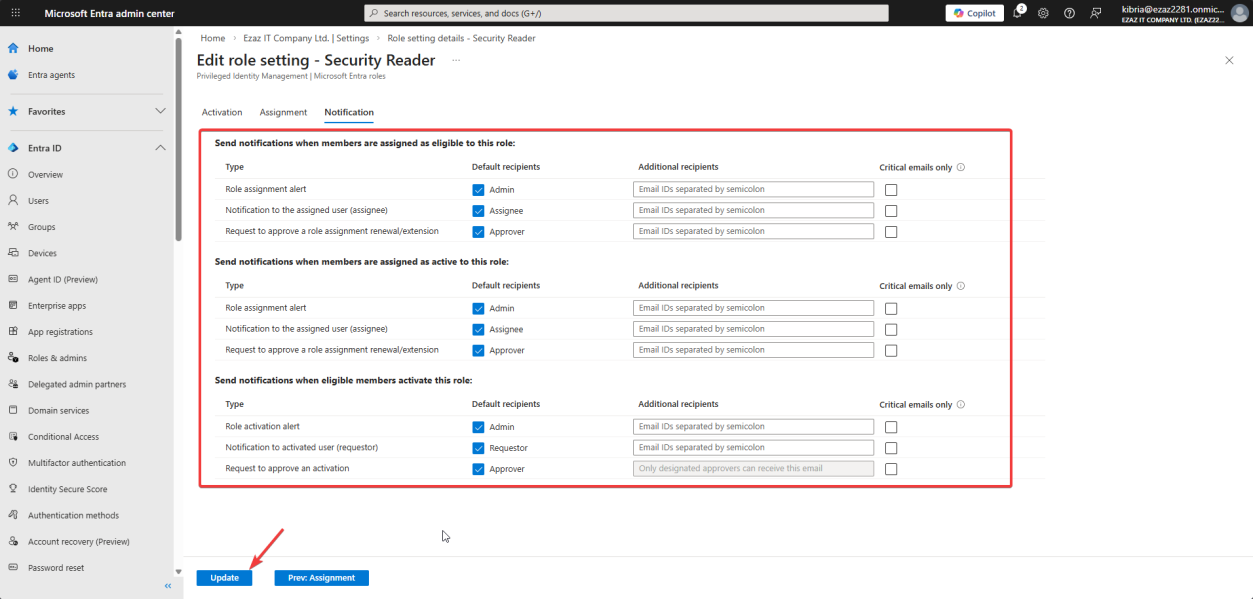
Task: Click additional recipients field for eligible Role assignment alert
Action: pyautogui.click(x=753, y=189)
